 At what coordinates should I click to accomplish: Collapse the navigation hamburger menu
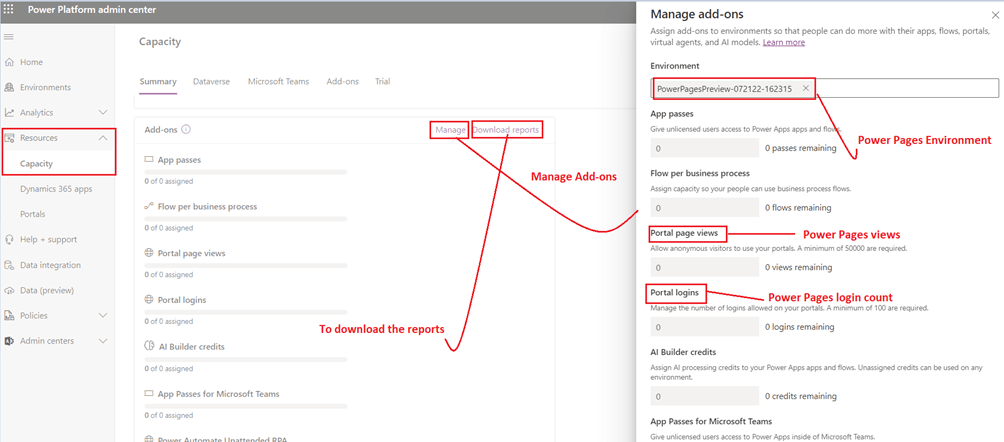click(x=9, y=37)
